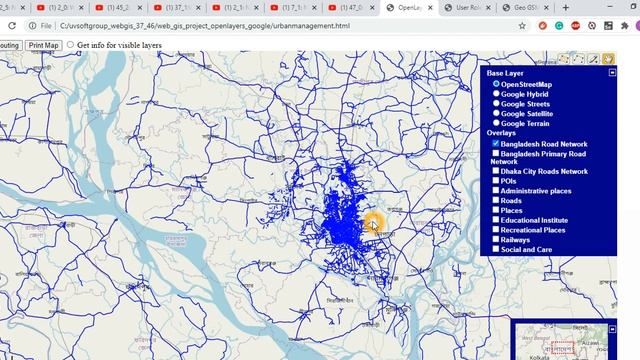This screenshot has height=360, width=640.
Task: Switch to the (1) 47_0 YouTube tab
Action: pyautogui.click(x=350, y=7)
